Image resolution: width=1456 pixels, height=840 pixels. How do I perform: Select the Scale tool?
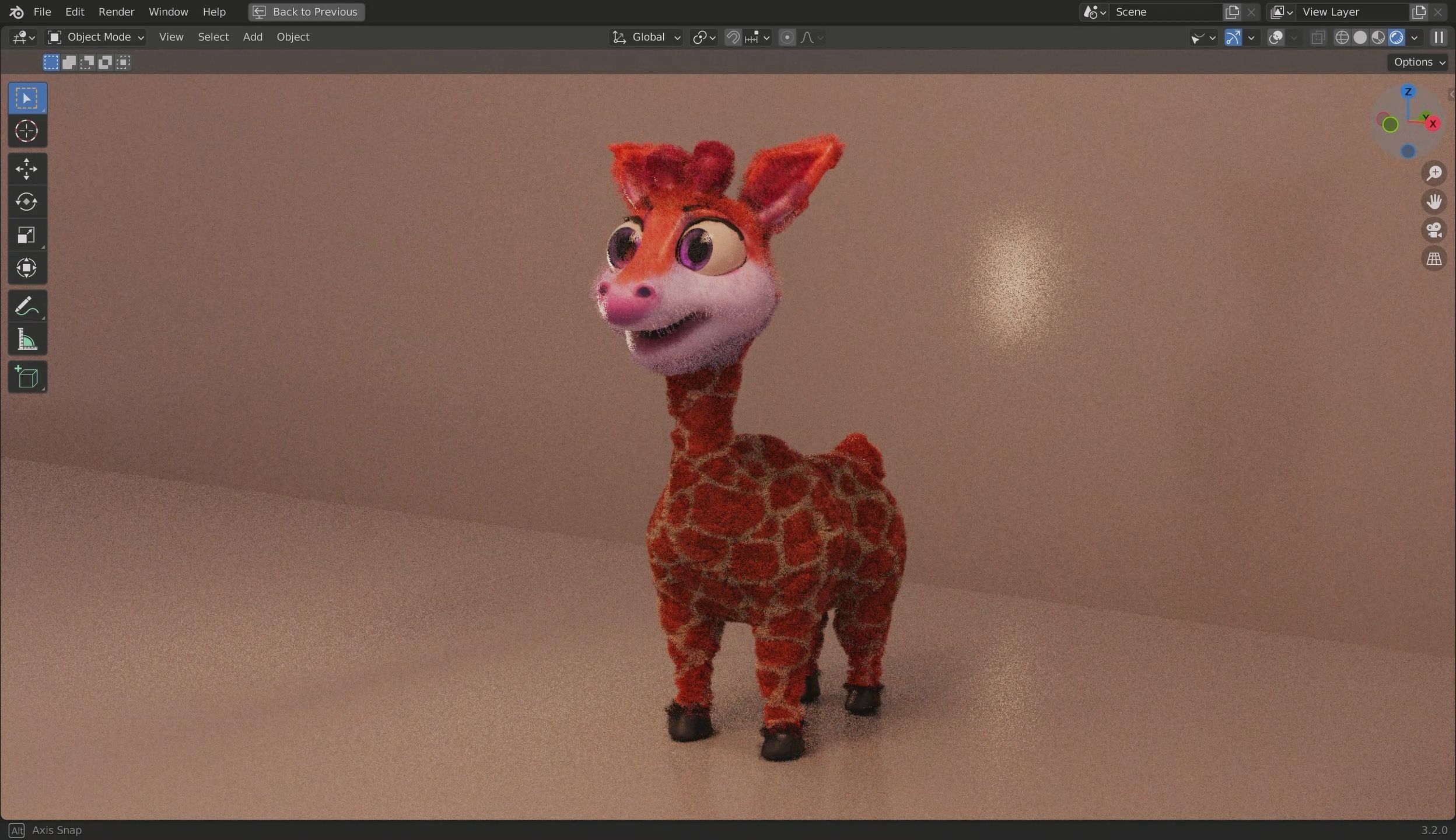[x=27, y=235]
